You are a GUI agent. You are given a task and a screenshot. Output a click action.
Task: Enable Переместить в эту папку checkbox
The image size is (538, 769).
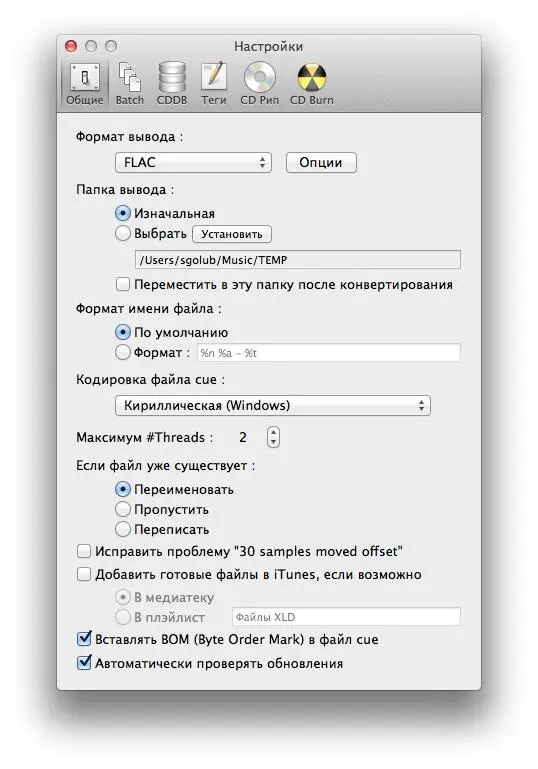click(x=123, y=284)
